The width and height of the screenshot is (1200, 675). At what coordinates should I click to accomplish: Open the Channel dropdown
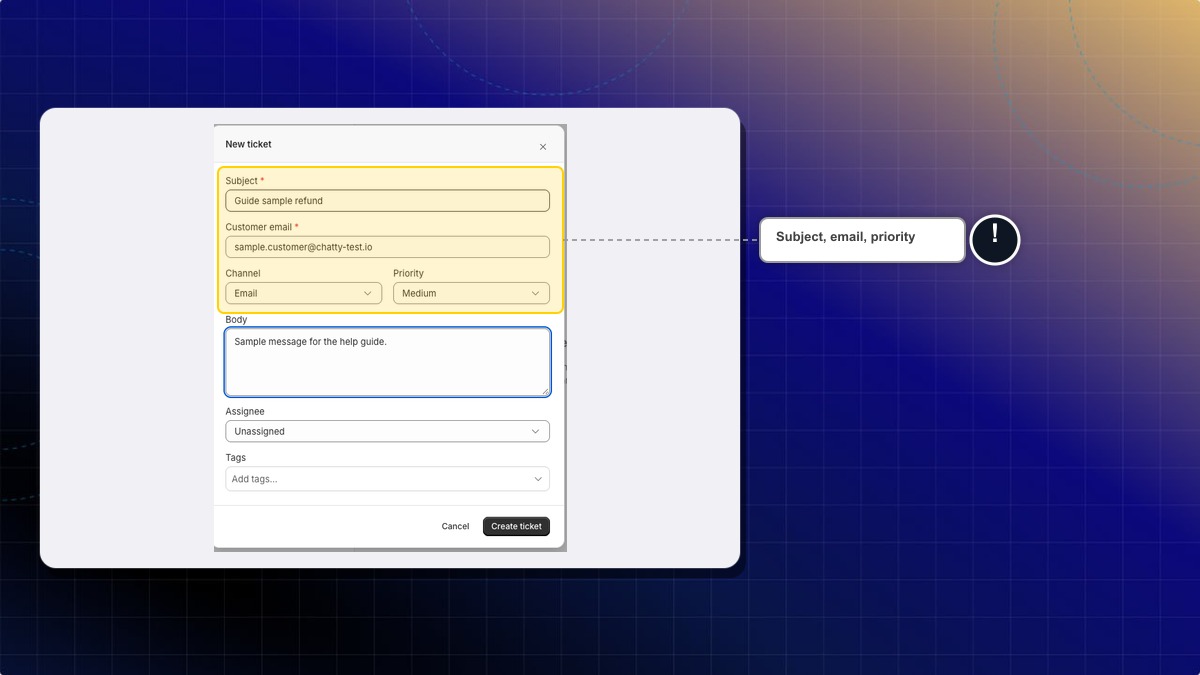tap(303, 293)
